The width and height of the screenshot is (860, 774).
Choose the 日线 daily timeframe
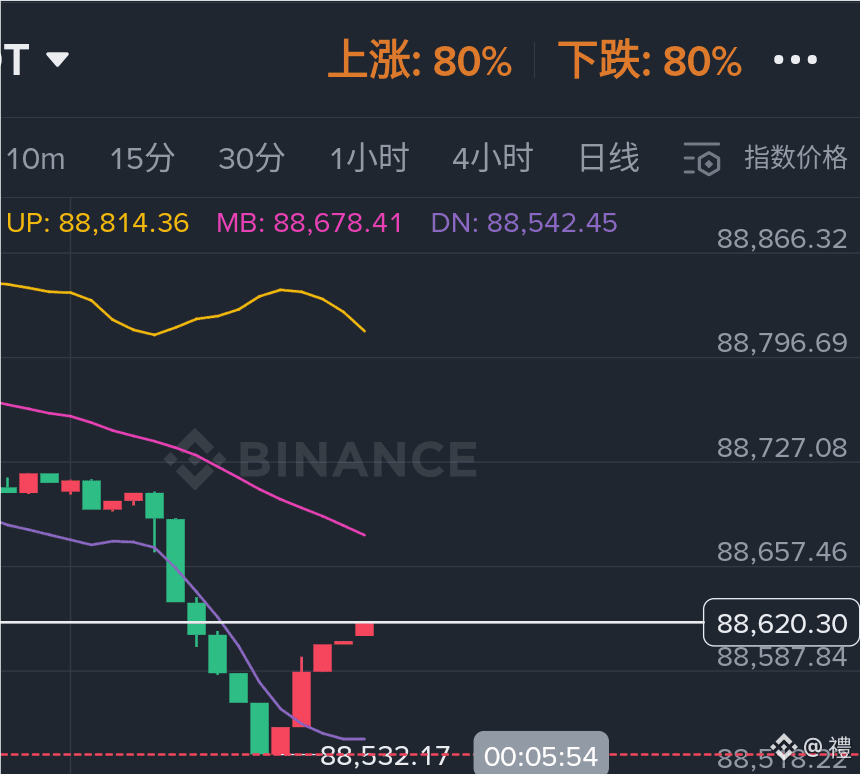click(x=609, y=159)
